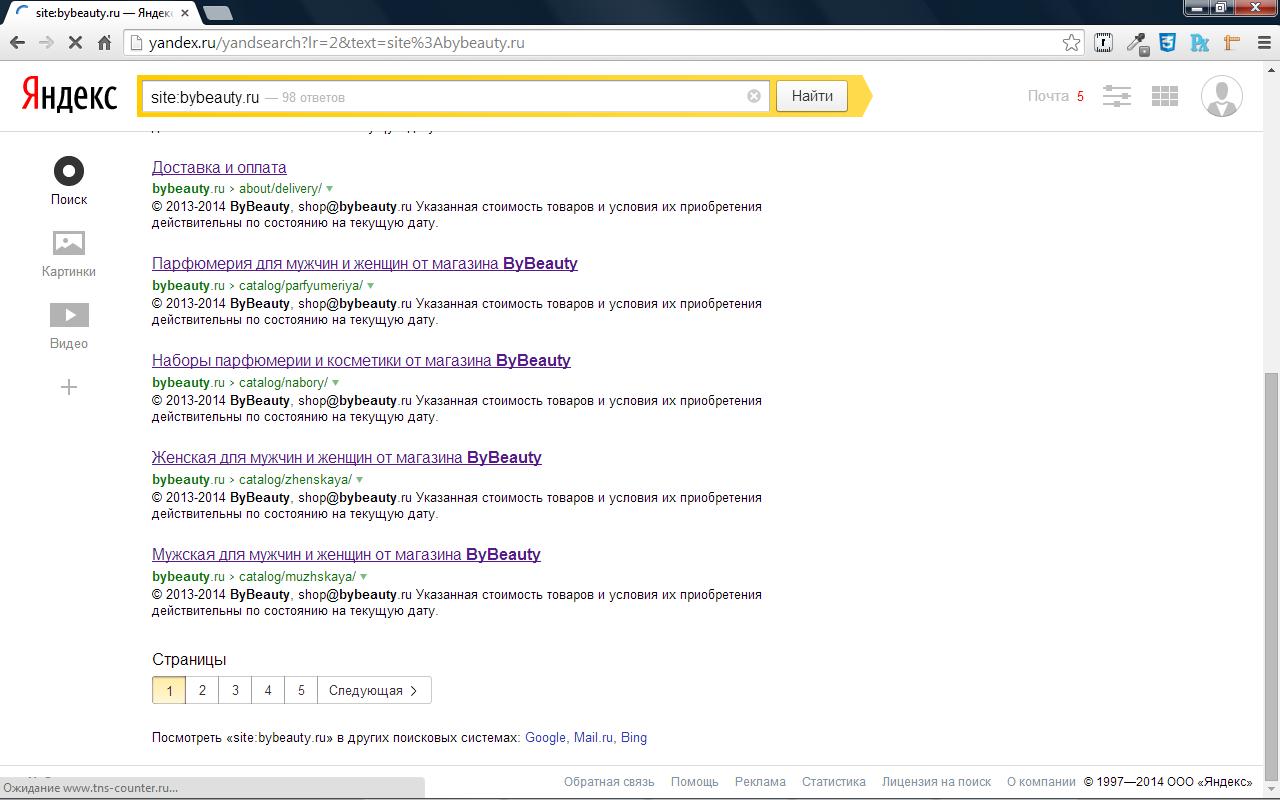
Task: Select the Поиск search icon in sidebar
Action: (x=69, y=171)
